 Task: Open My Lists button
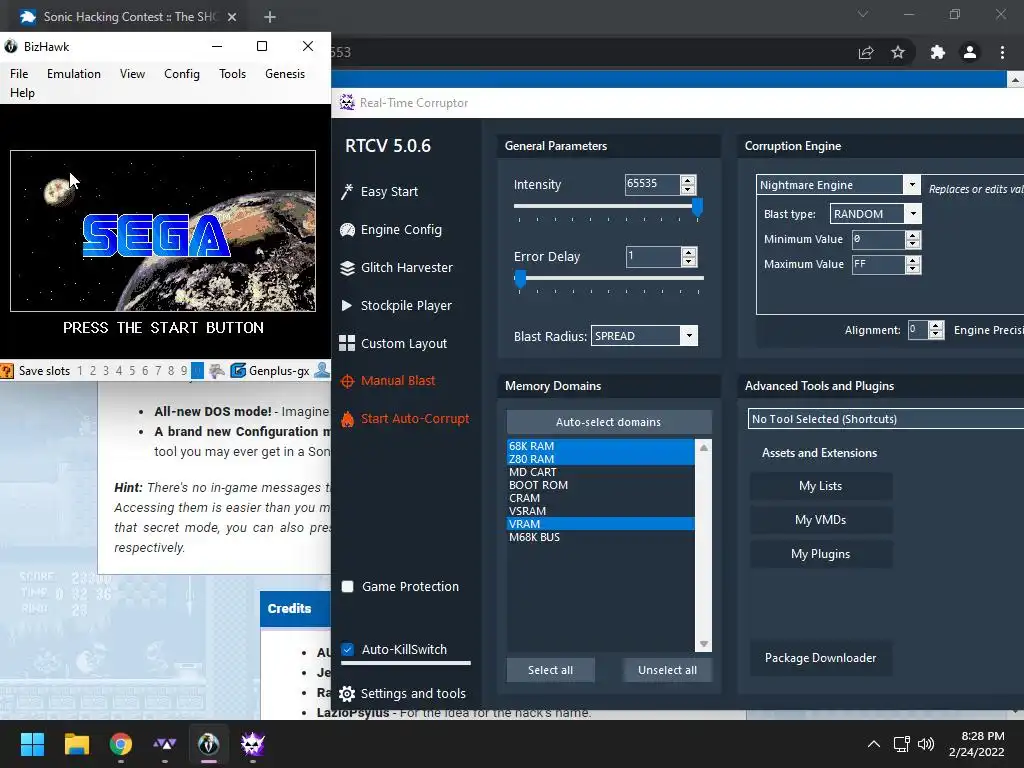pos(820,486)
